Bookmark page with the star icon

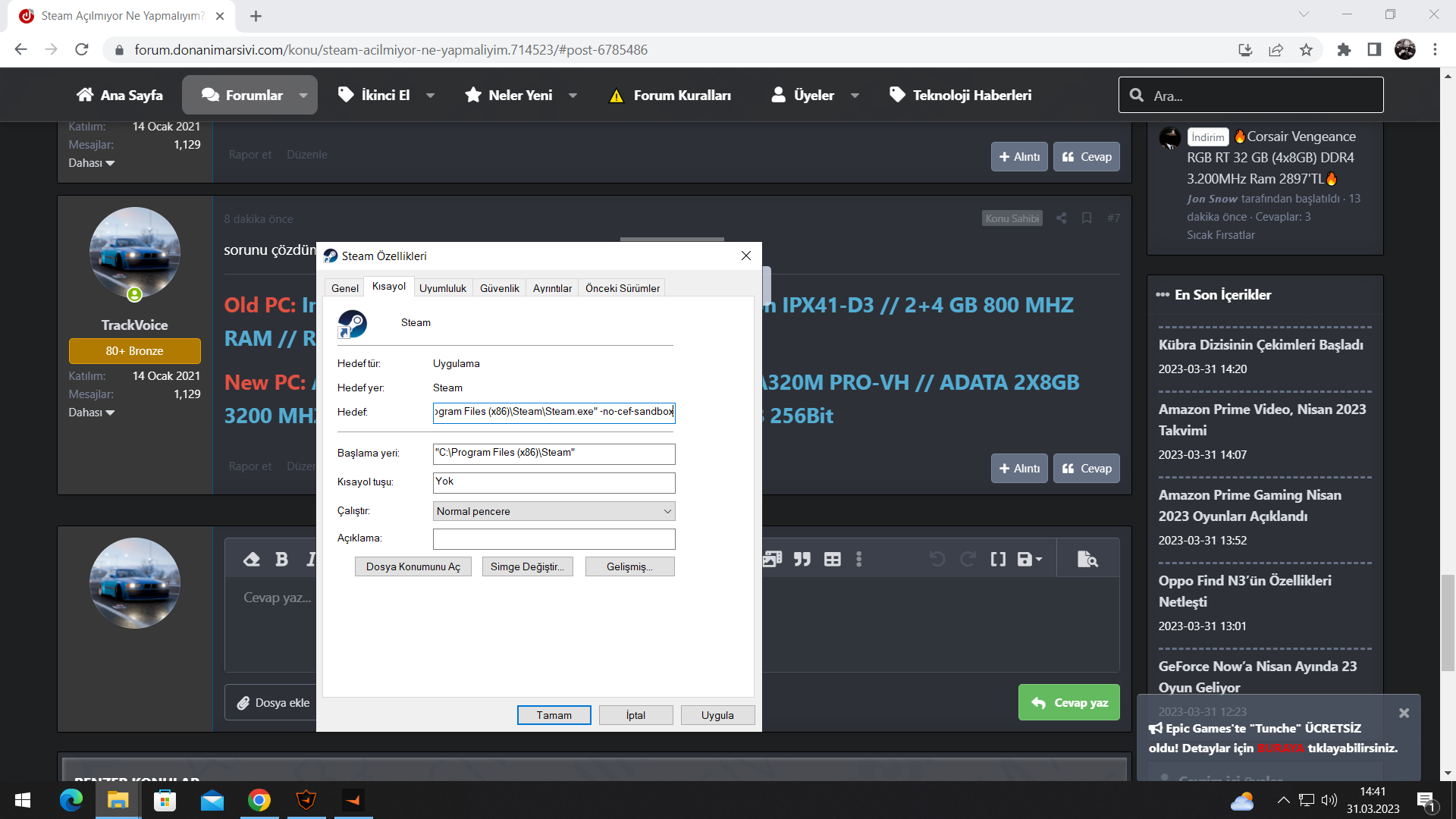1306,50
